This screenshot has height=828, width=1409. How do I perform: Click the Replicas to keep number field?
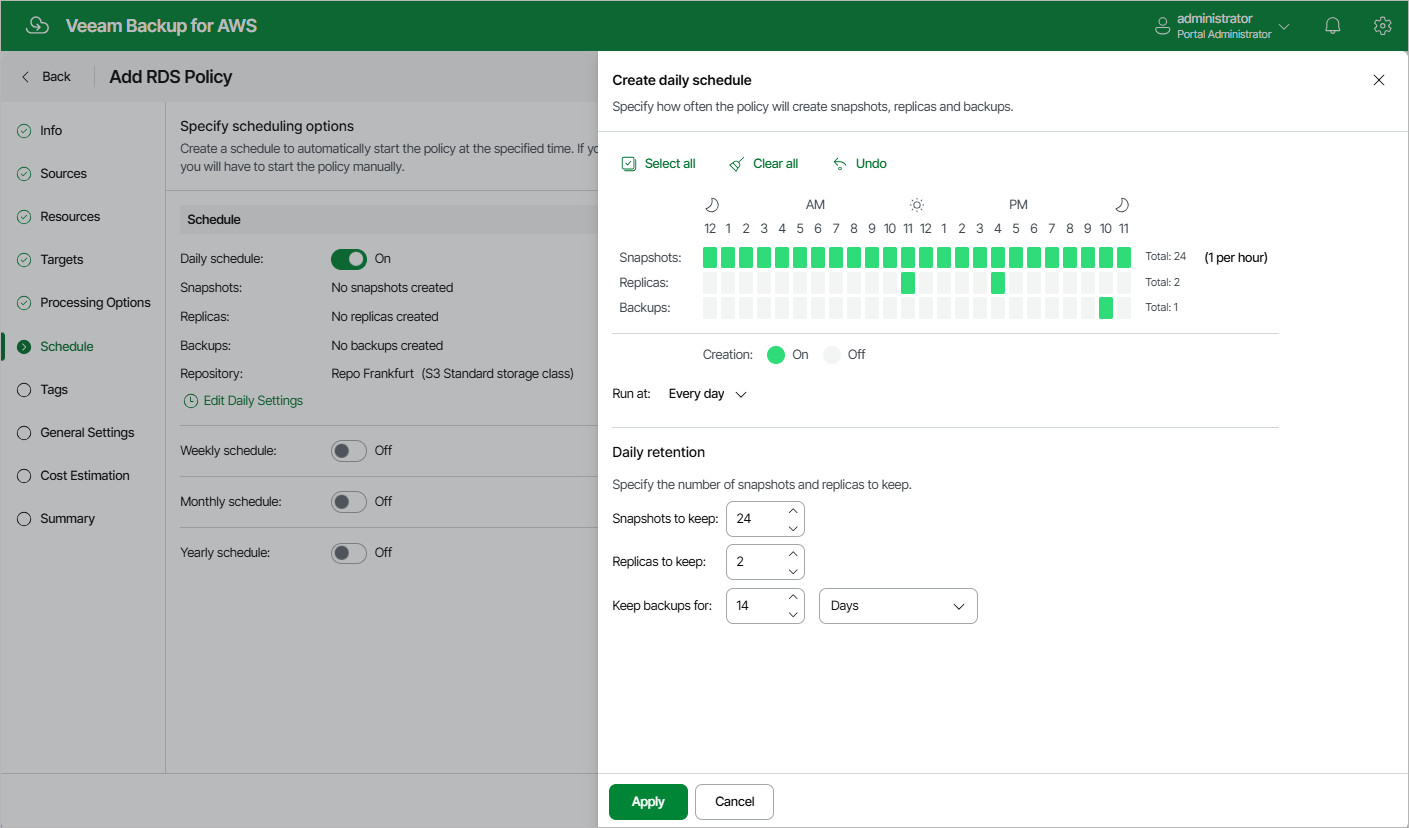(765, 563)
